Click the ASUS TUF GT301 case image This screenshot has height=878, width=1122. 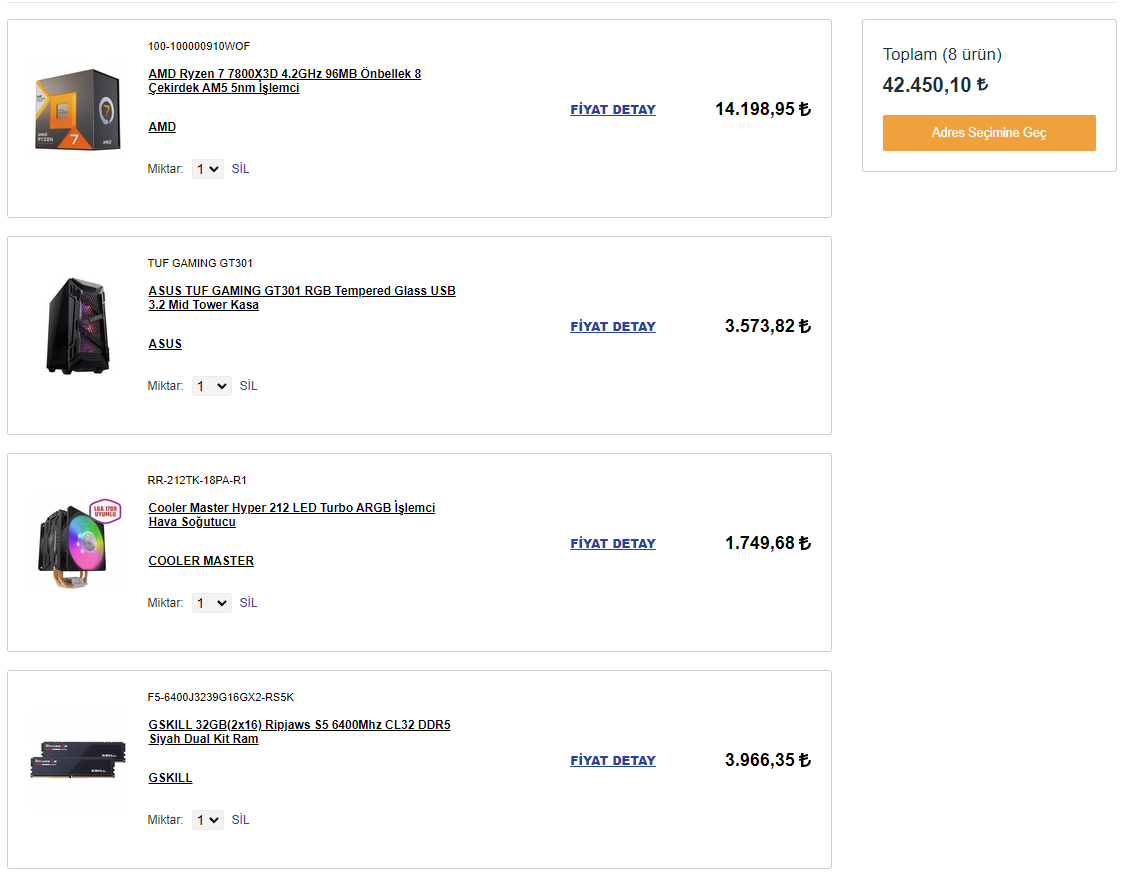pos(77,325)
